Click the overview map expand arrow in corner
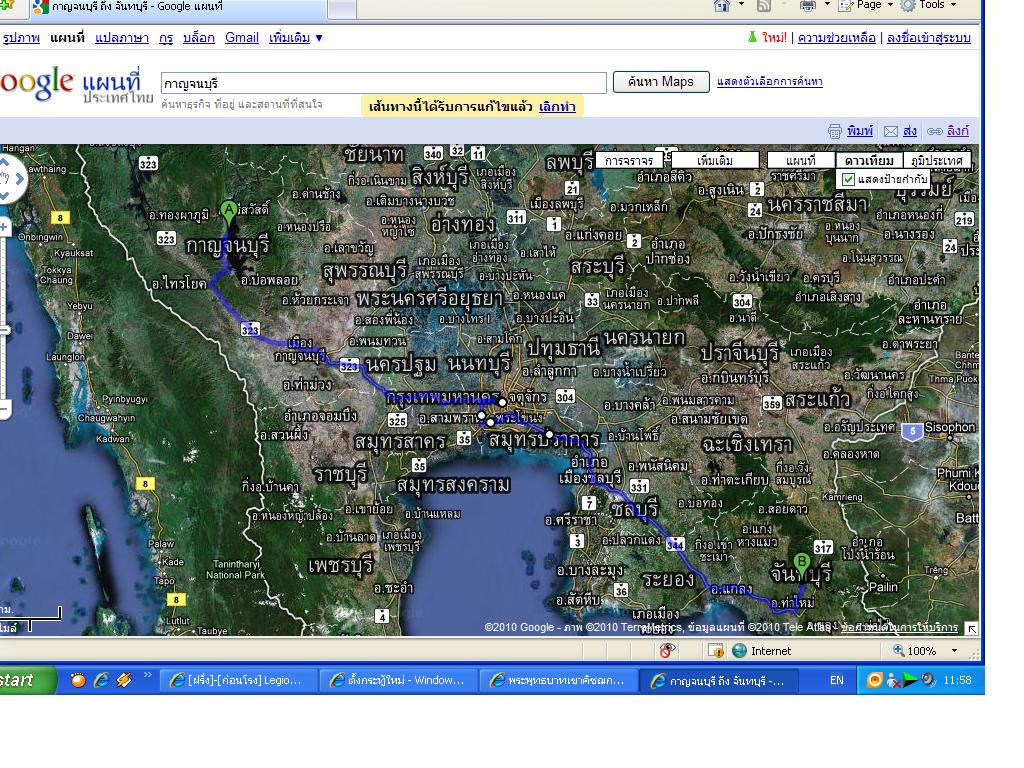The height and width of the screenshot is (768, 1024). pyautogui.click(x=970, y=628)
